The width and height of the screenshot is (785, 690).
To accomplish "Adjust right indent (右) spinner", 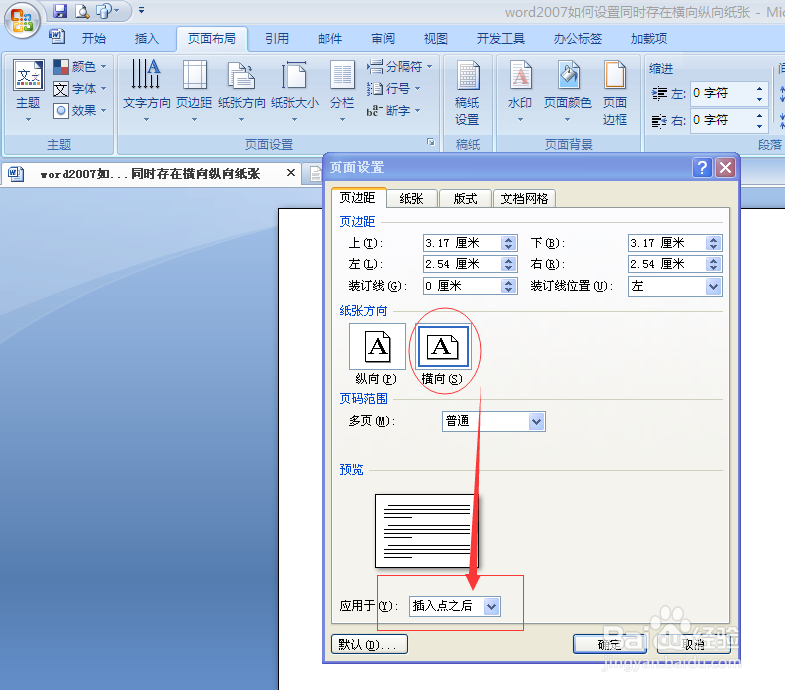I will (759, 120).
